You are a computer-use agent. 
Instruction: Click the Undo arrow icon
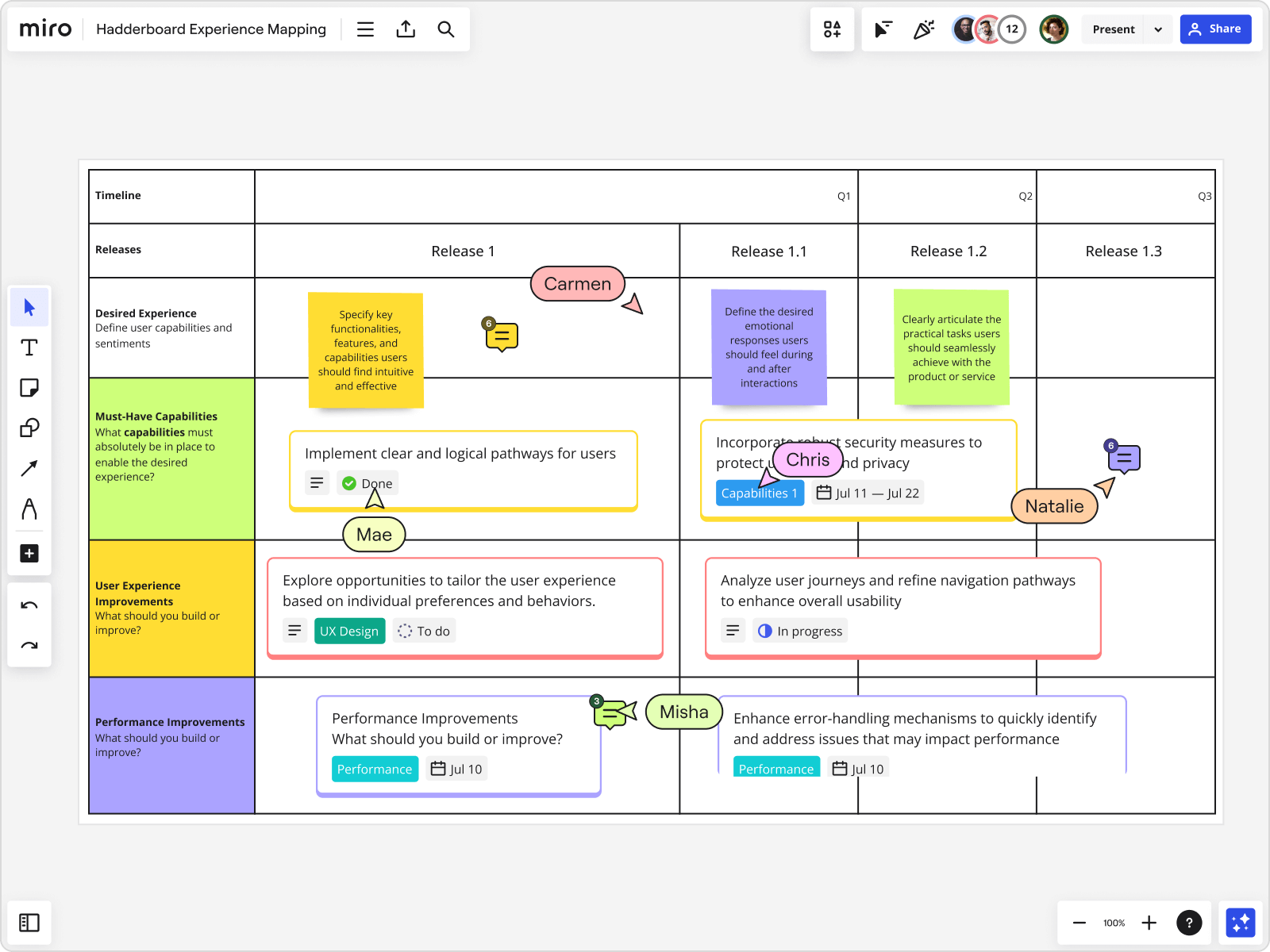click(29, 605)
